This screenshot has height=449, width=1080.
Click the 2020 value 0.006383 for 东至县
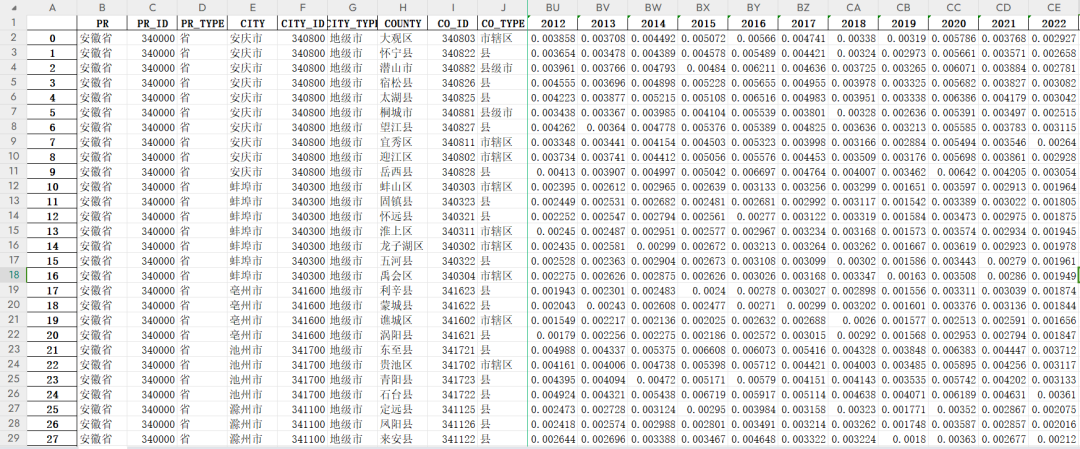pyautogui.click(x=953, y=349)
